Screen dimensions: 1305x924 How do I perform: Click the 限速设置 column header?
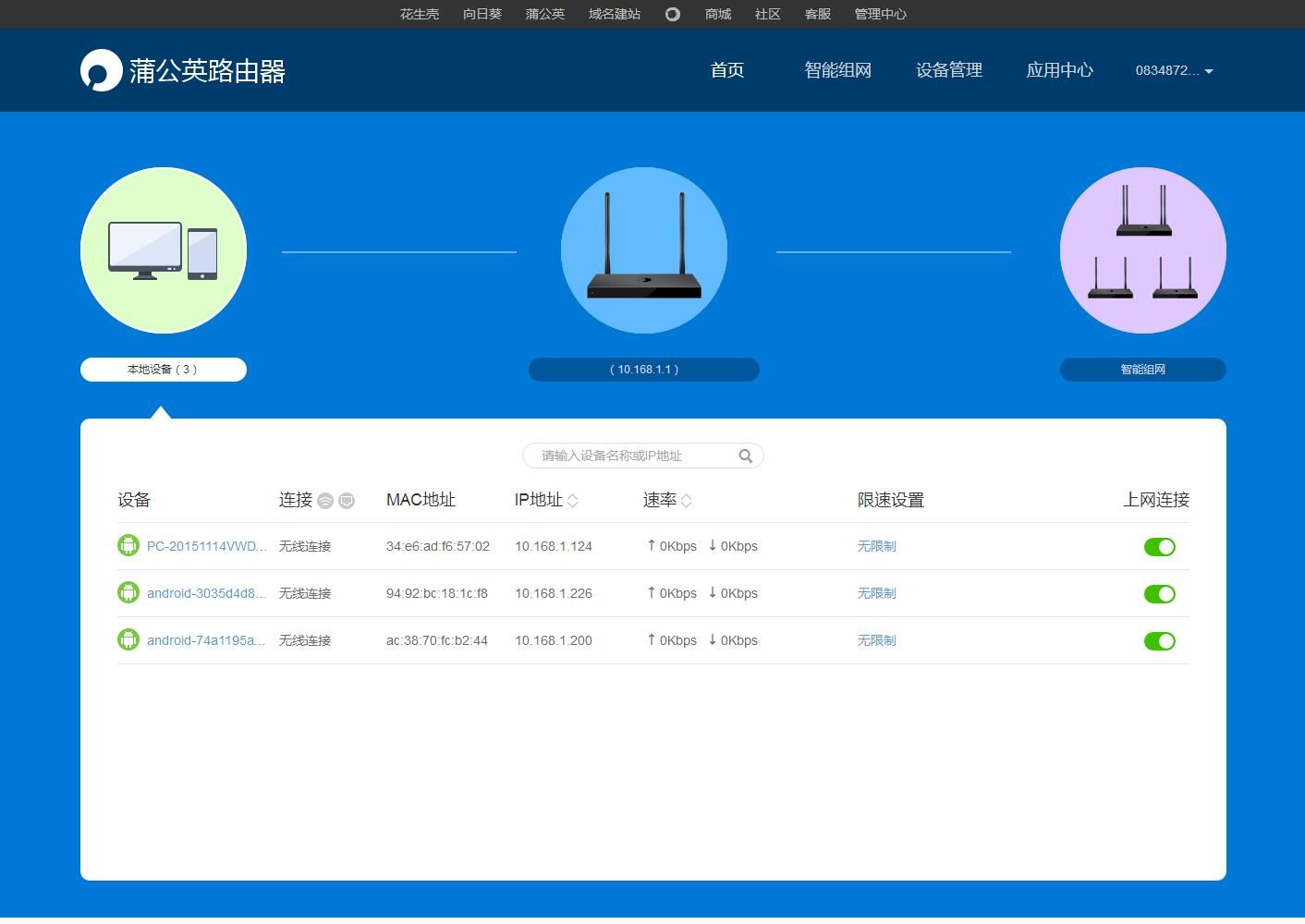pos(891,500)
